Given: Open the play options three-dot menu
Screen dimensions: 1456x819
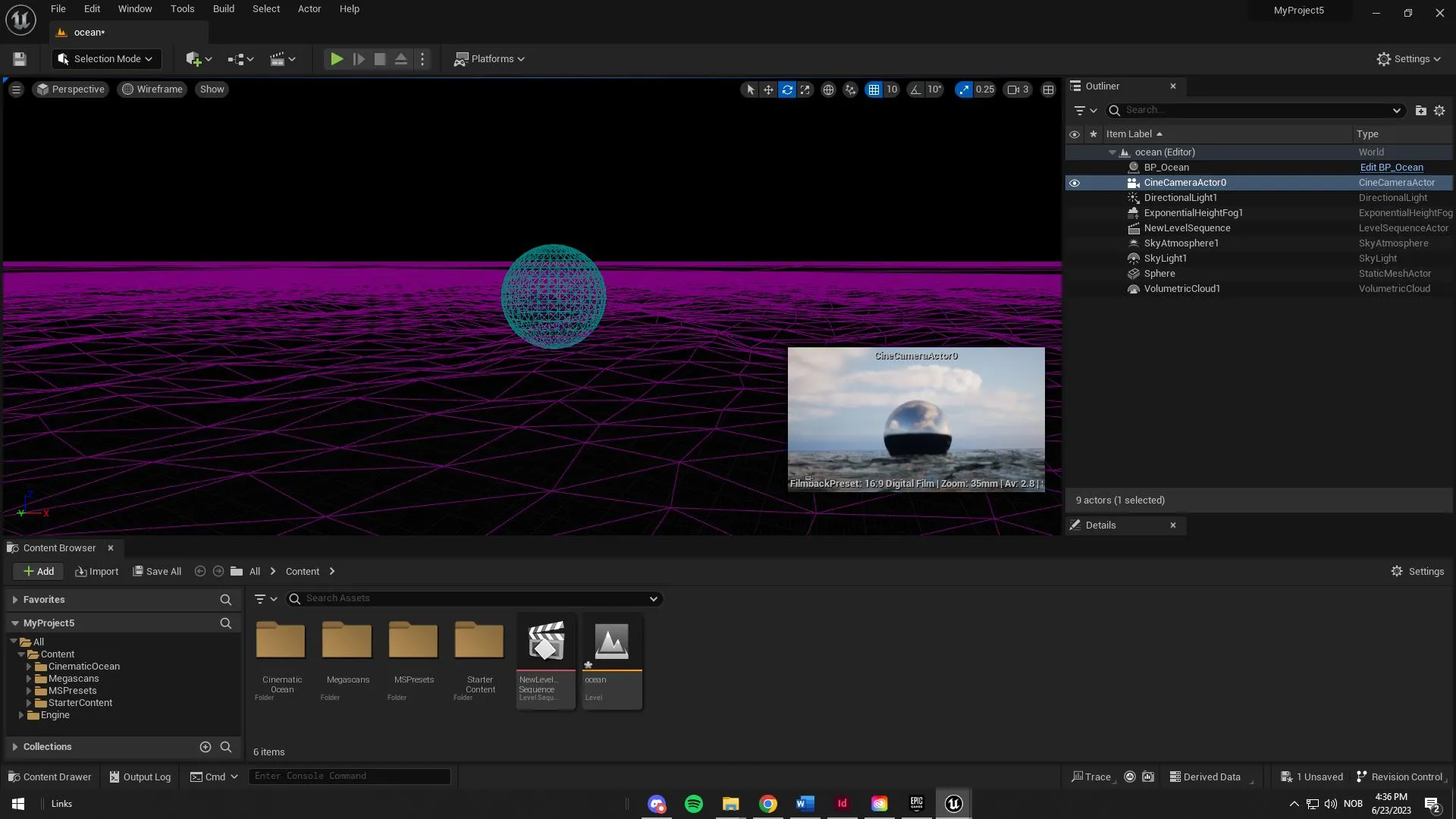Looking at the screenshot, I should click(423, 59).
